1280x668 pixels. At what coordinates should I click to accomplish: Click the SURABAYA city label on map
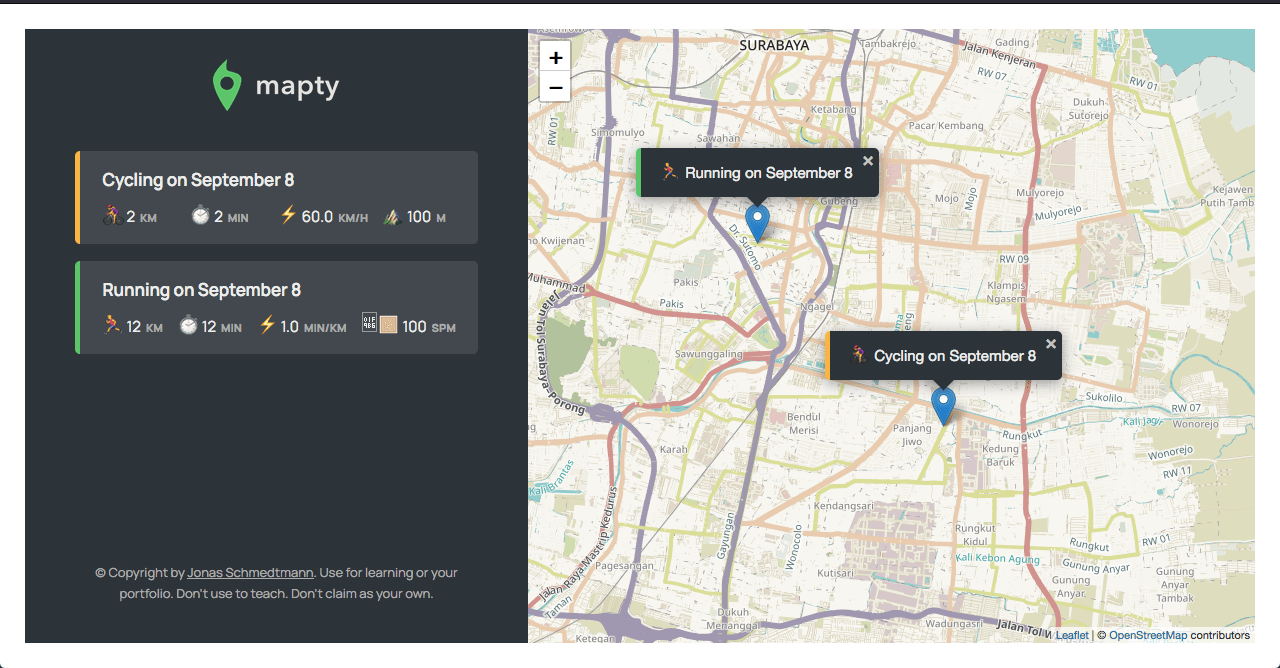pos(774,45)
